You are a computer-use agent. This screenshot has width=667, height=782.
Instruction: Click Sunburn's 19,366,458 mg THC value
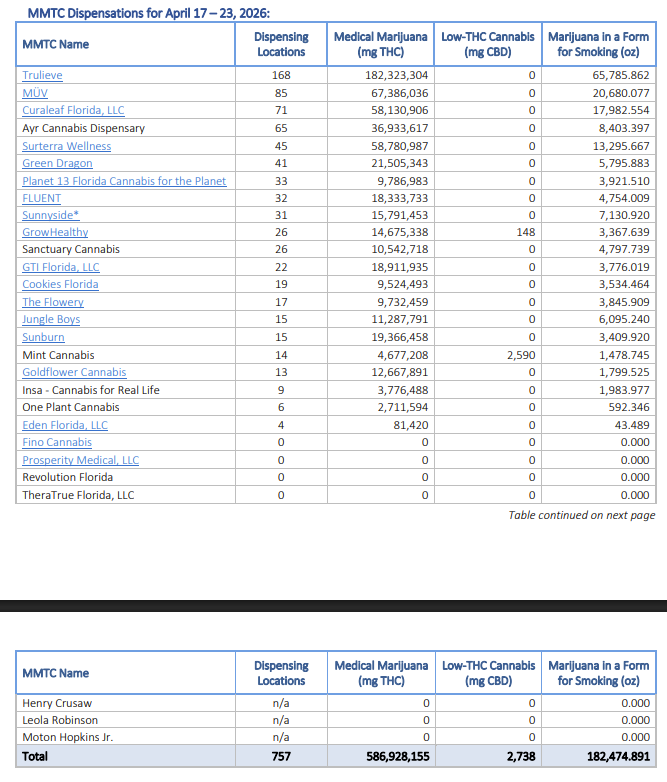(x=400, y=337)
